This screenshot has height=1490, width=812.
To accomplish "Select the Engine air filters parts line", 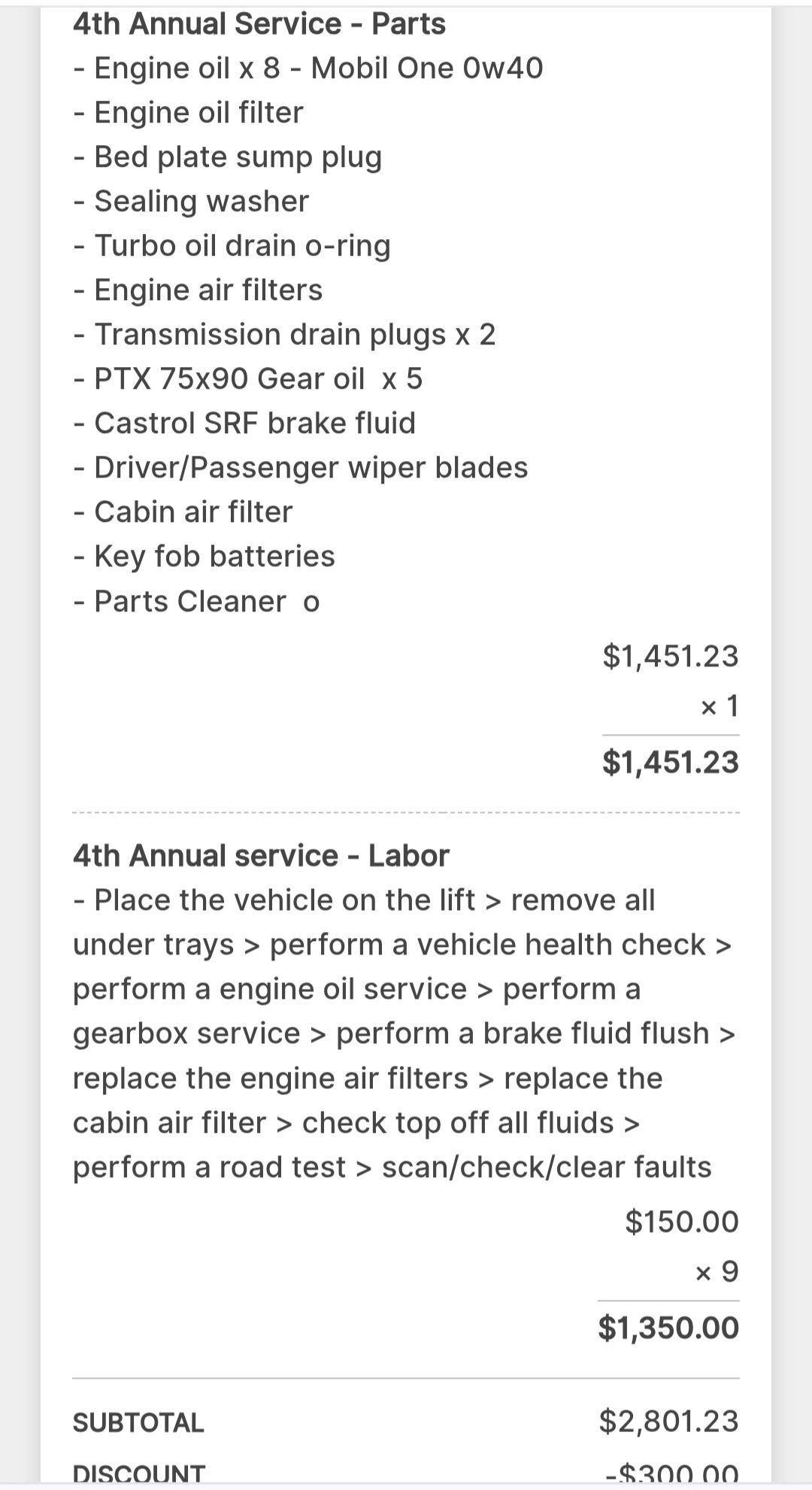I will (198, 290).
